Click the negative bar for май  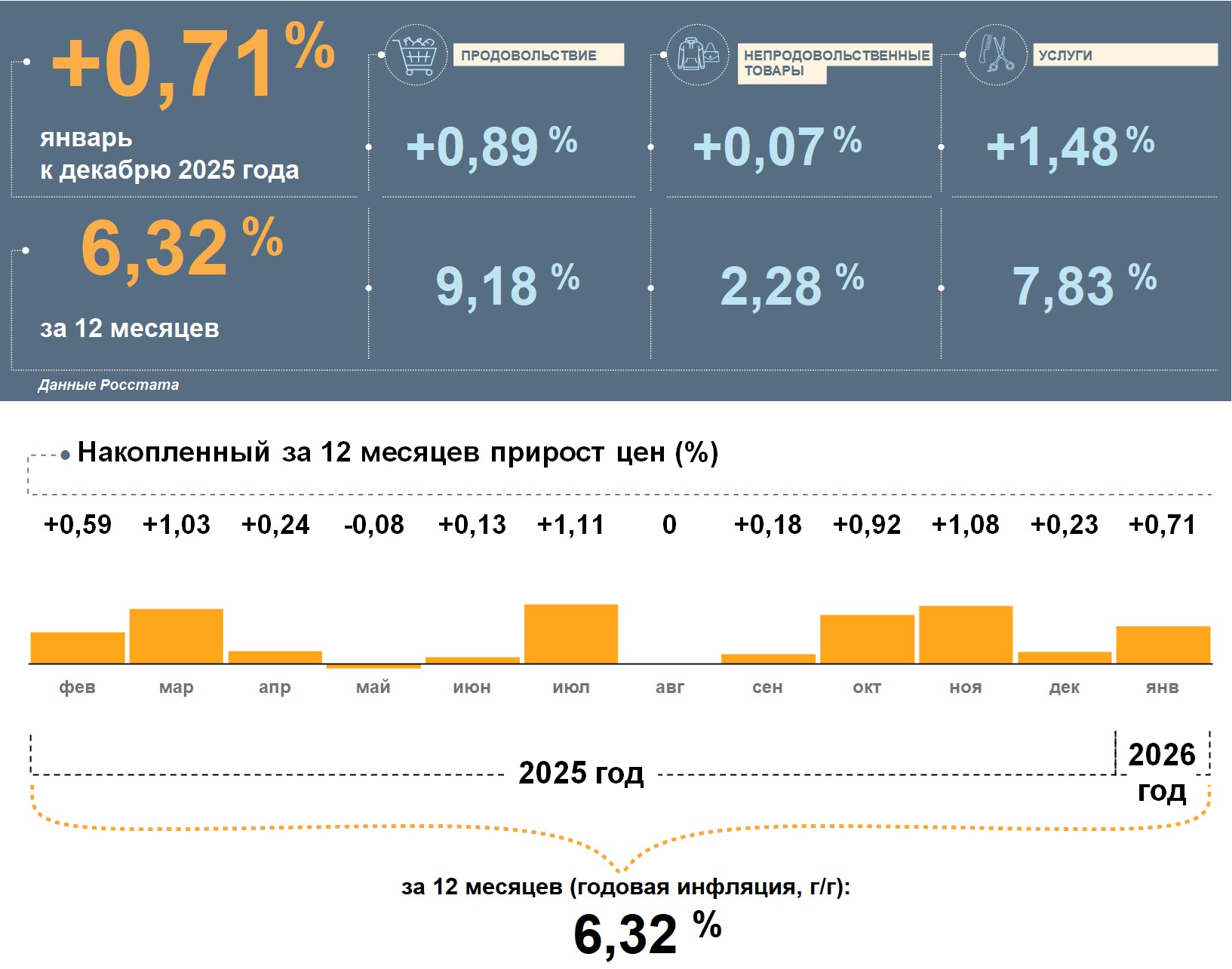click(373, 667)
